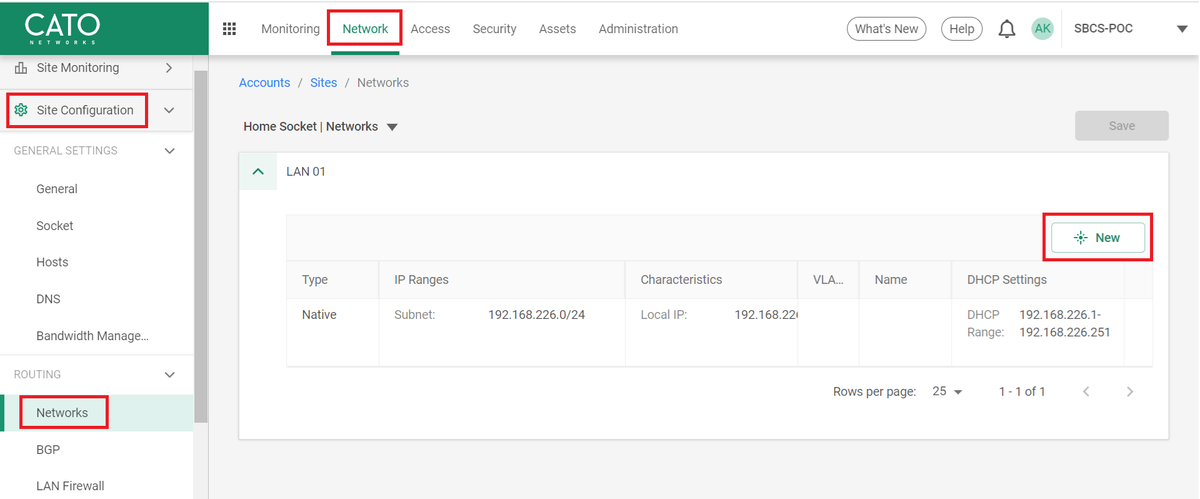Open the Rows per page dropdown
The width and height of the screenshot is (1200, 499).
coord(946,392)
